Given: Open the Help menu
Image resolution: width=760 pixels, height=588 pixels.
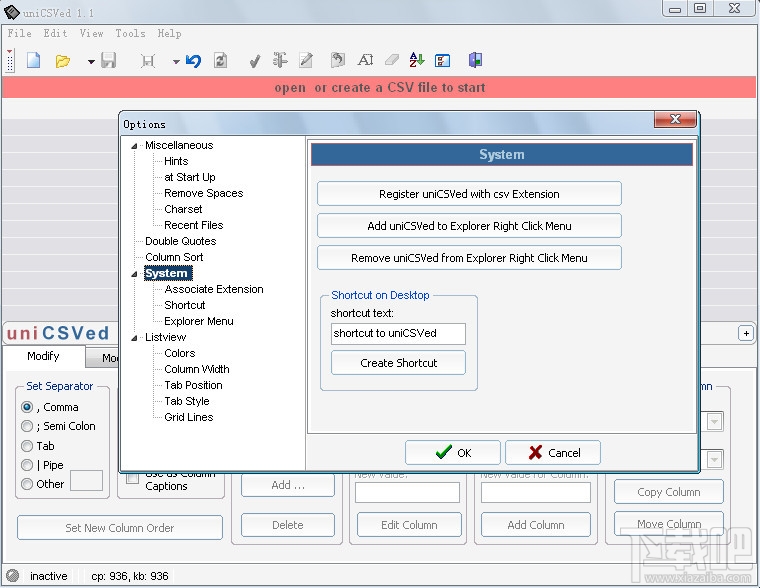Looking at the screenshot, I should 169,33.
